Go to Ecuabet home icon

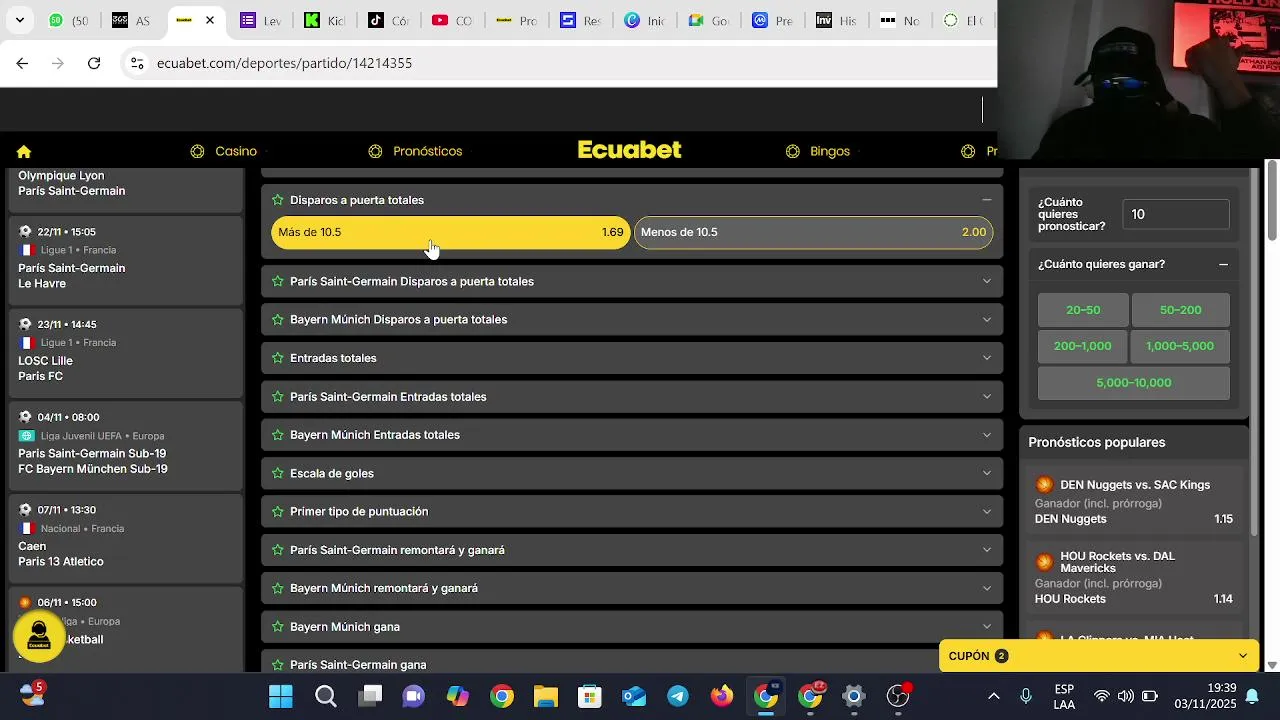tap(24, 152)
